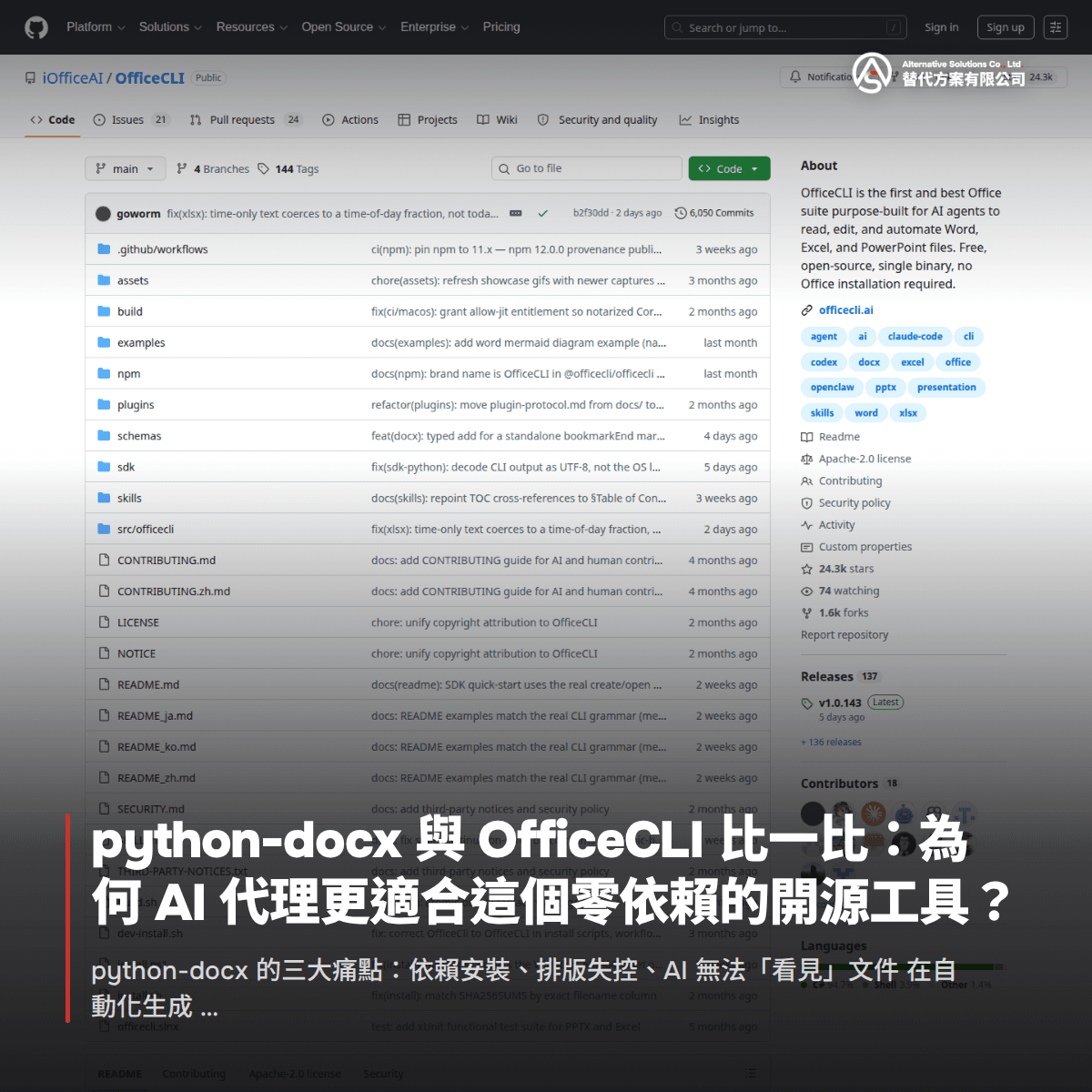The height and width of the screenshot is (1092, 1092).
Task: Click the Sign up button
Action: [x=1006, y=27]
